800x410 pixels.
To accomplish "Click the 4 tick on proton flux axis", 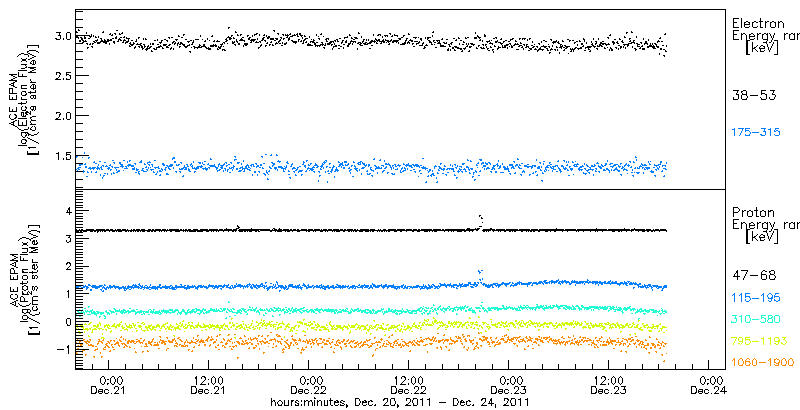I will click(x=67, y=211).
